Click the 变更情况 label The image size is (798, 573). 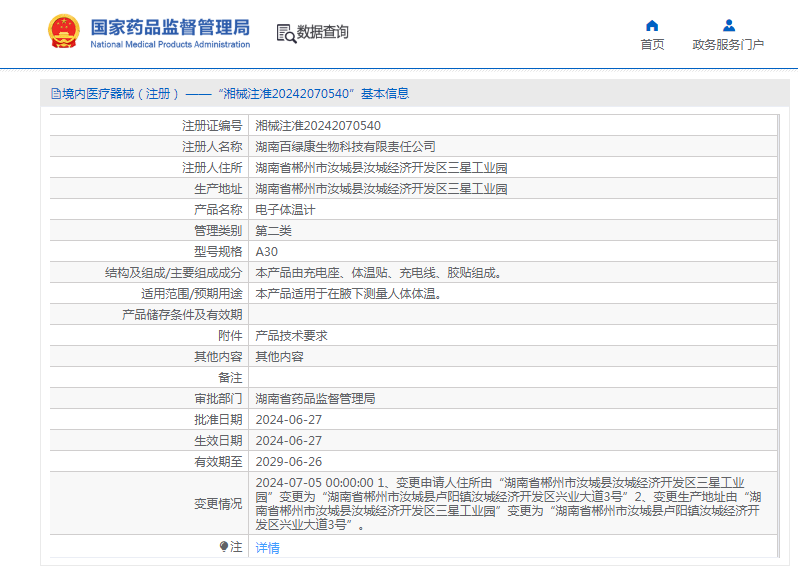point(218,504)
